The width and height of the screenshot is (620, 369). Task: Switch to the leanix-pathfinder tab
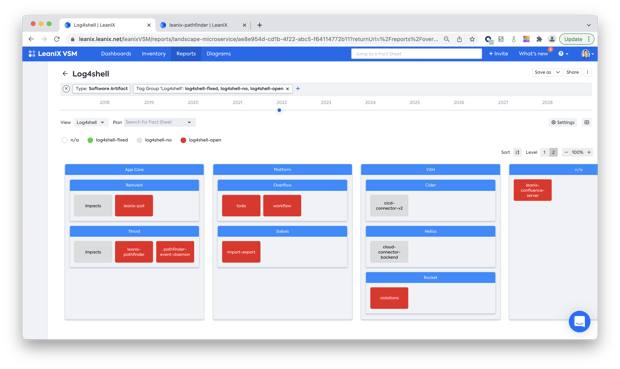198,25
